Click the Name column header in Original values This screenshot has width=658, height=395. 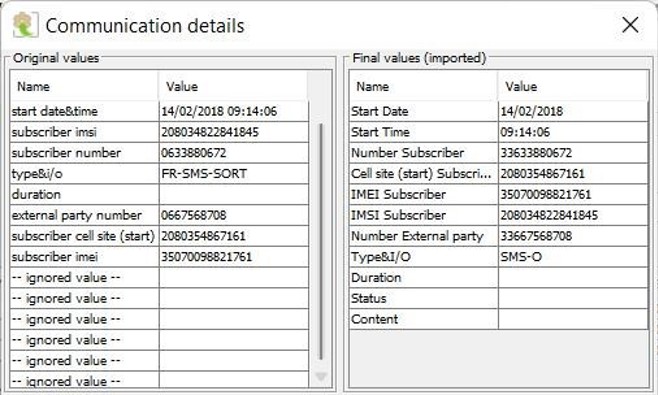(84, 86)
